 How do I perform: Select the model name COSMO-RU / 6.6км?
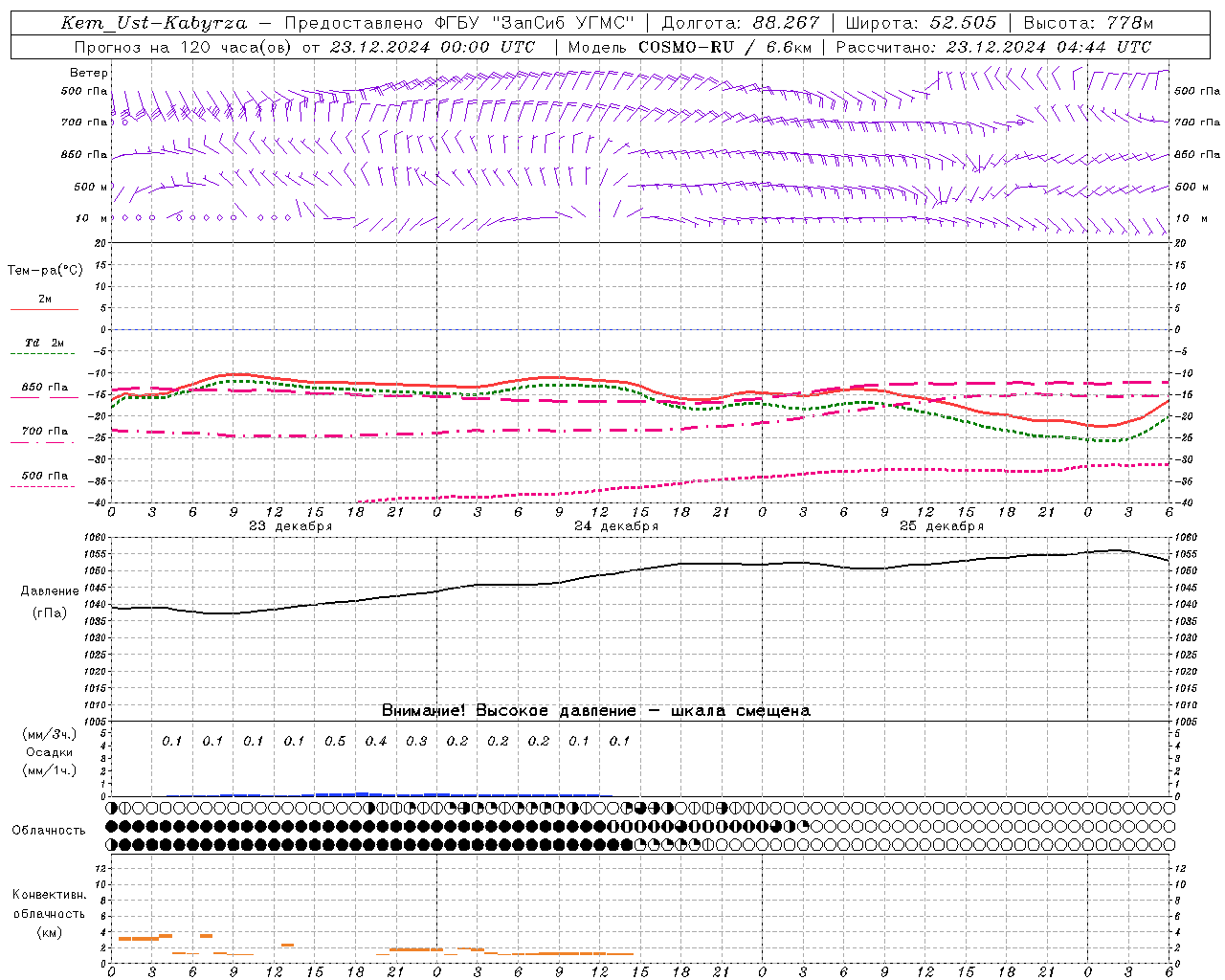pyautogui.click(x=724, y=47)
